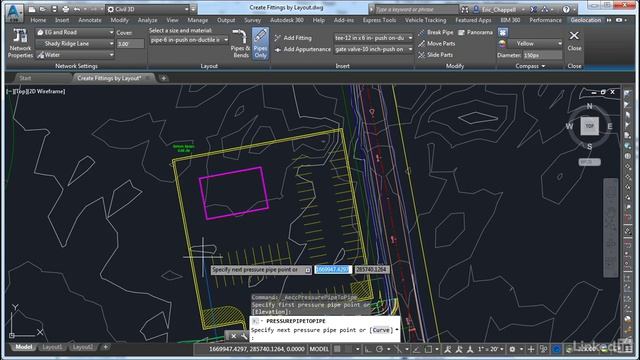The height and width of the screenshot is (360, 640).
Task: Switch to Layout2 tab
Action: coord(82,347)
